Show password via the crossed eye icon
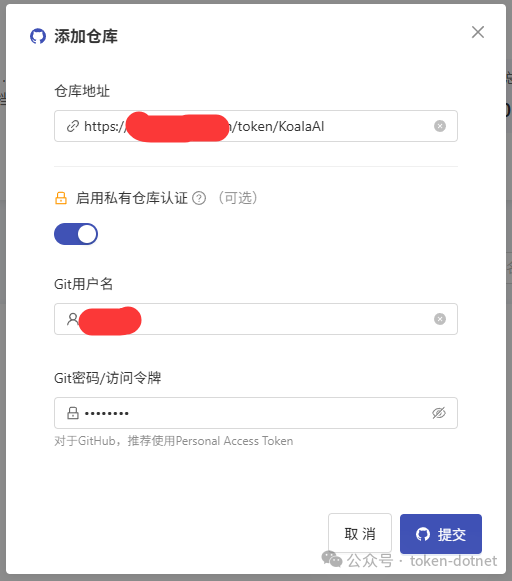Image resolution: width=512 pixels, height=581 pixels. pos(439,413)
